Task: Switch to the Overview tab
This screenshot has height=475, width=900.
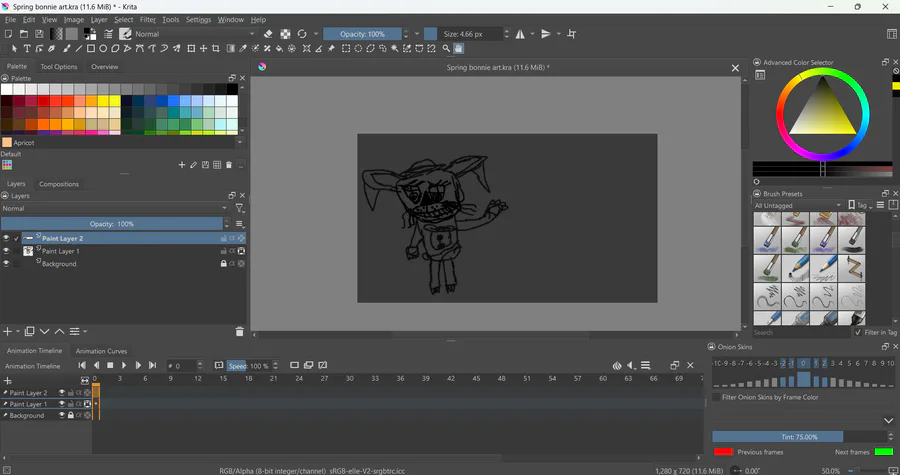Action: tap(104, 67)
